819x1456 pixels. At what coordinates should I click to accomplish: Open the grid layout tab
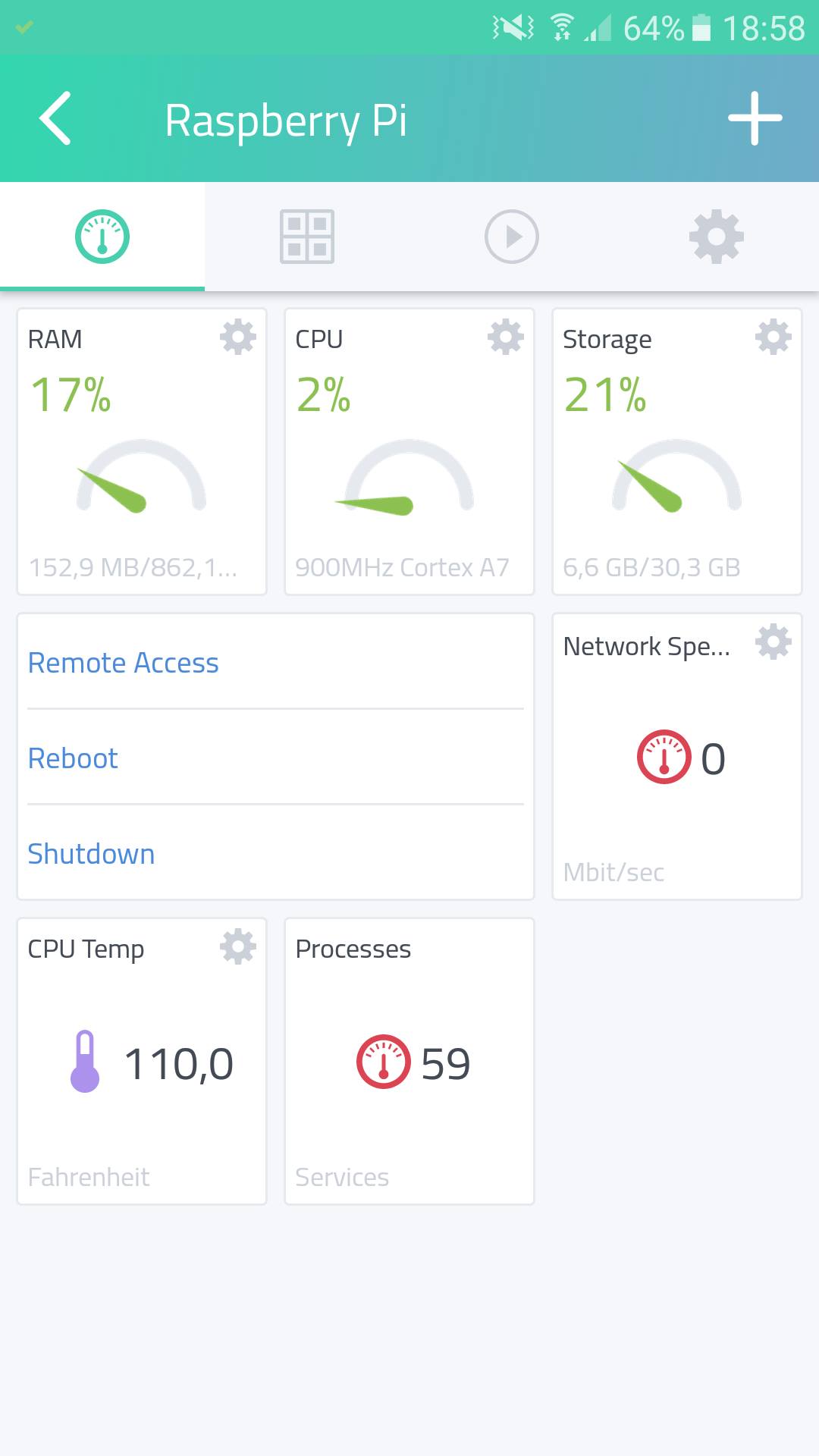pos(307,237)
